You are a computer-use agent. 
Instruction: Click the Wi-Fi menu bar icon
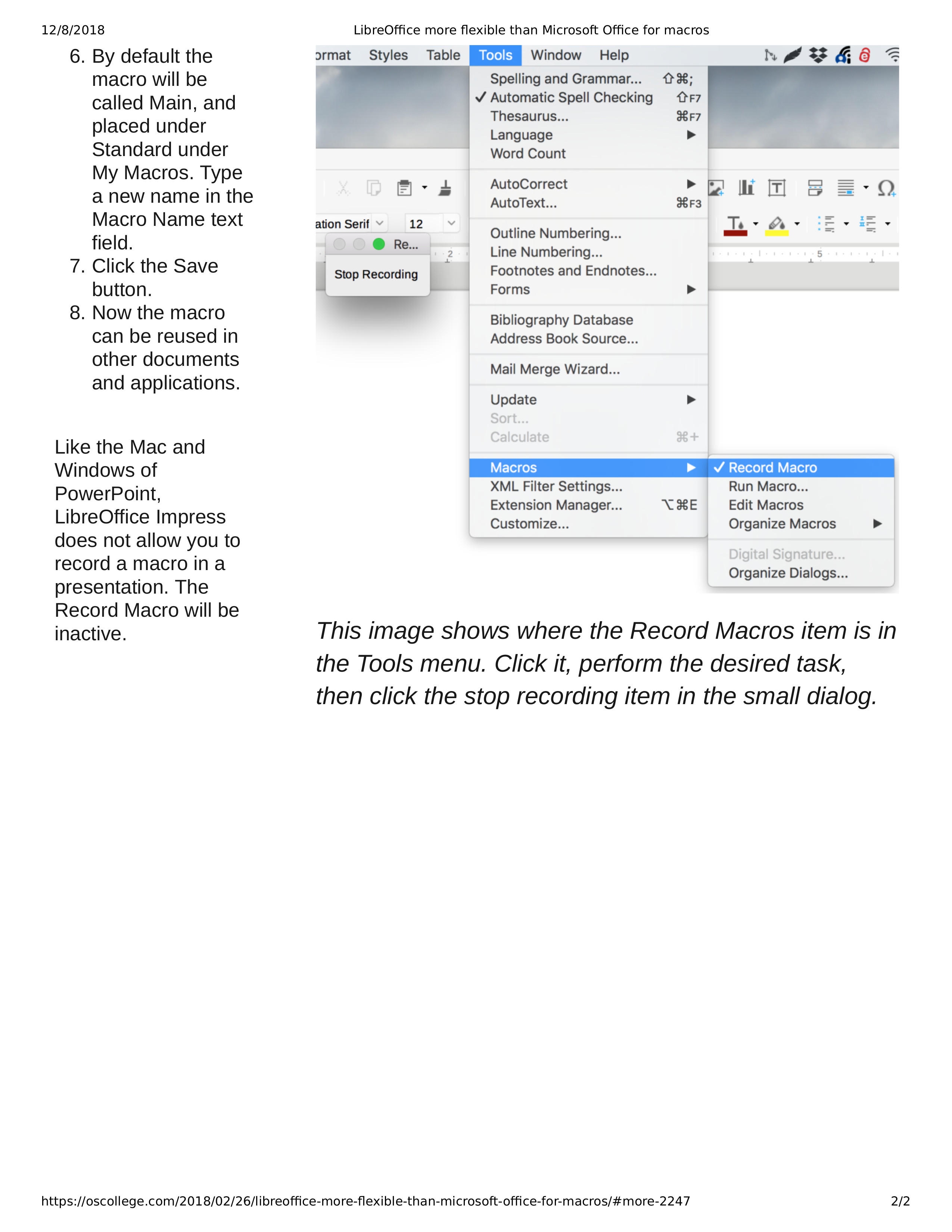coord(892,55)
